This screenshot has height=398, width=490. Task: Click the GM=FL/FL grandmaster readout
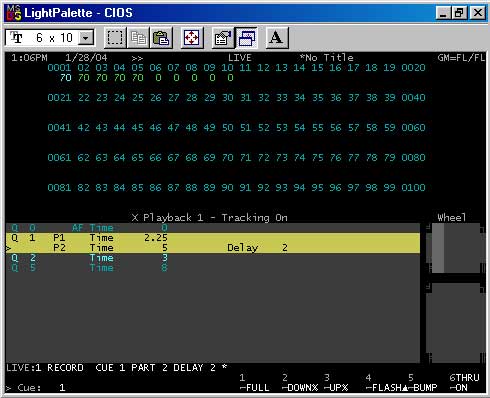pyautogui.click(x=461, y=58)
